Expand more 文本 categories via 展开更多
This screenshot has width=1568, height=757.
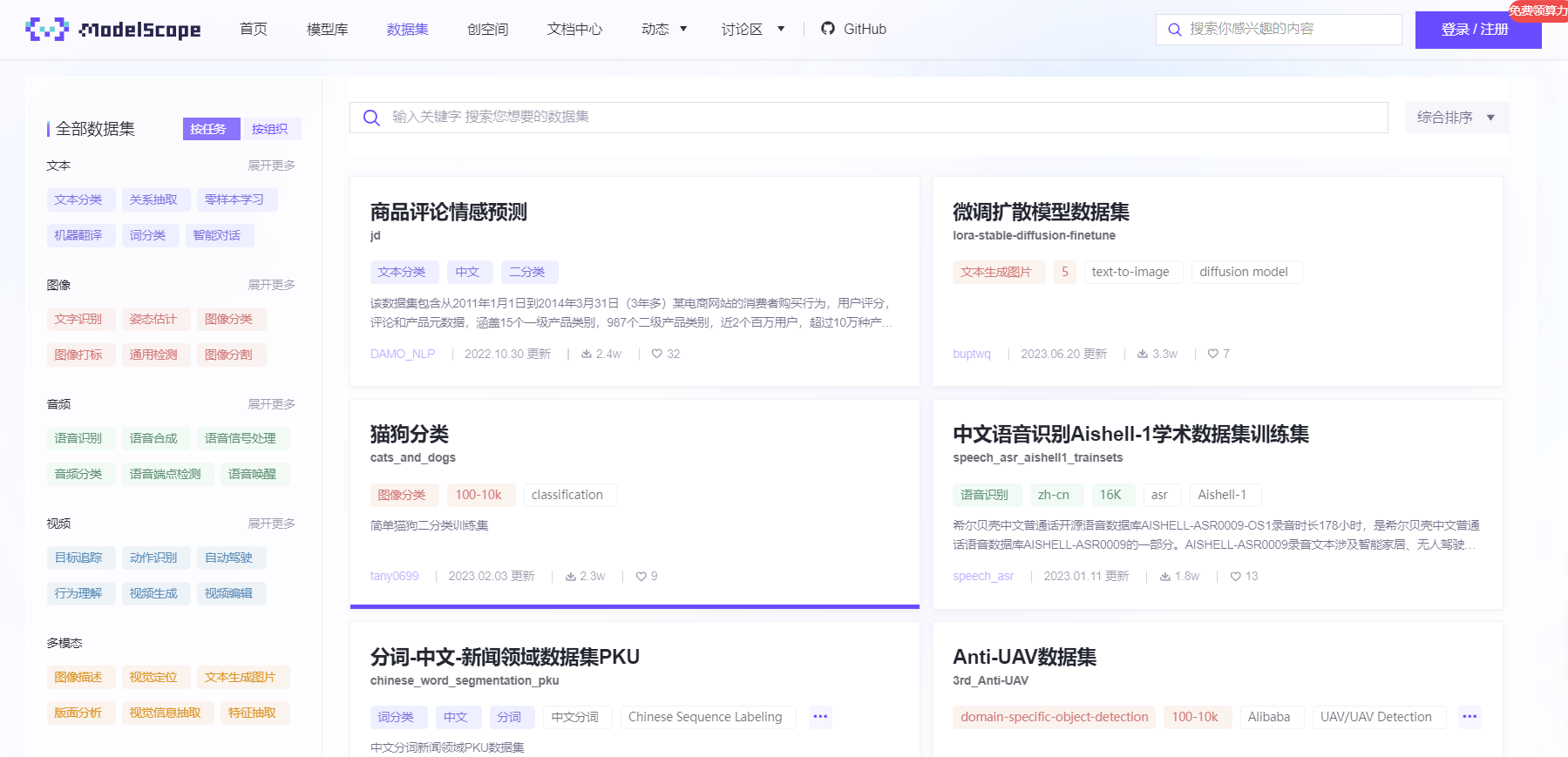pyautogui.click(x=271, y=166)
